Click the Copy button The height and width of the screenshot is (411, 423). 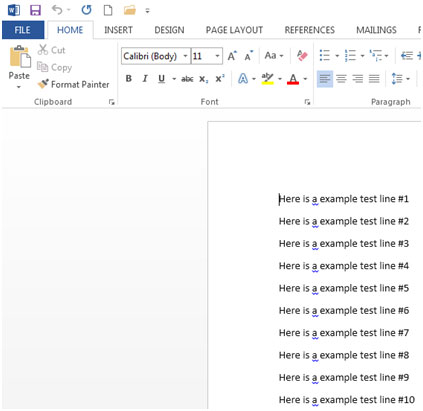pos(54,67)
